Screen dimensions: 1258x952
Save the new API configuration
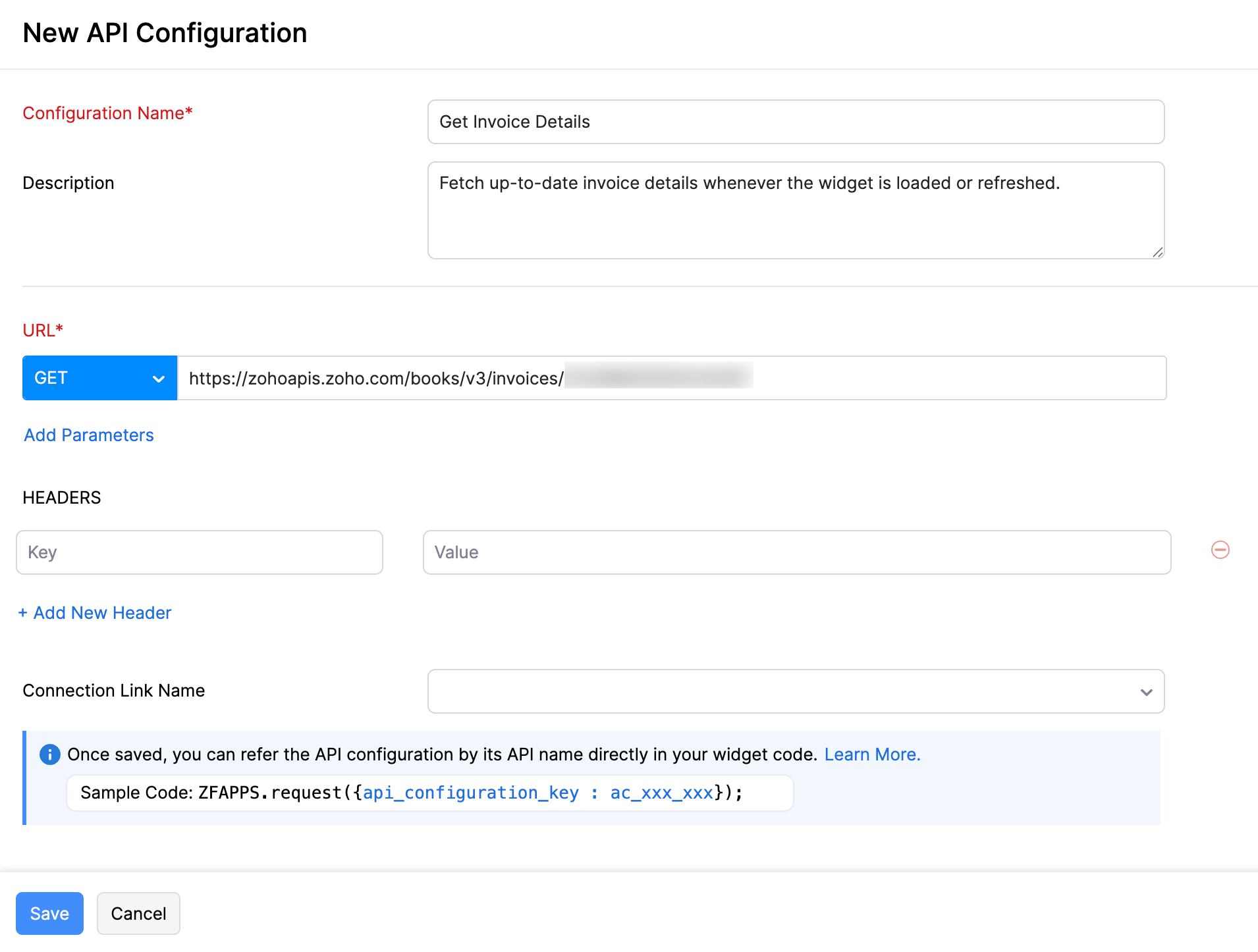[x=49, y=913]
